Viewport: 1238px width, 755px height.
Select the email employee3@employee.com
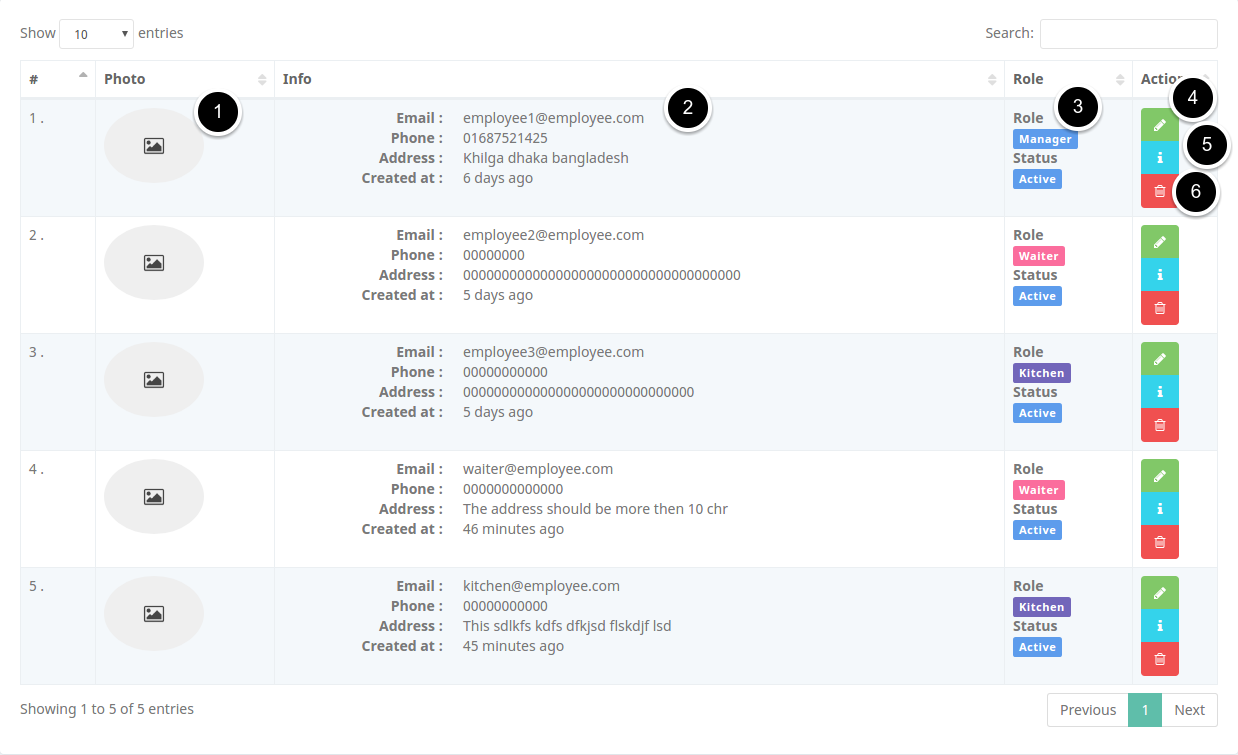[553, 352]
